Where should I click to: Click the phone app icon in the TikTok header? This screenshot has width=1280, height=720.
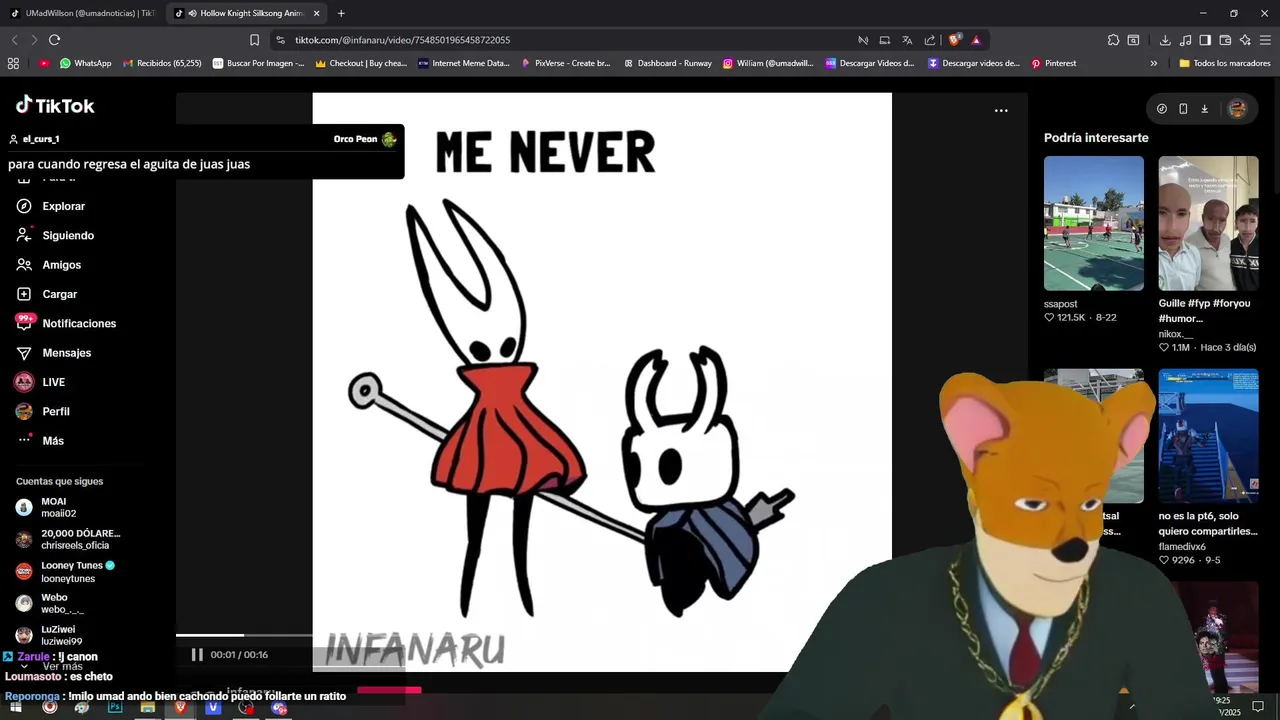[x=1183, y=109]
